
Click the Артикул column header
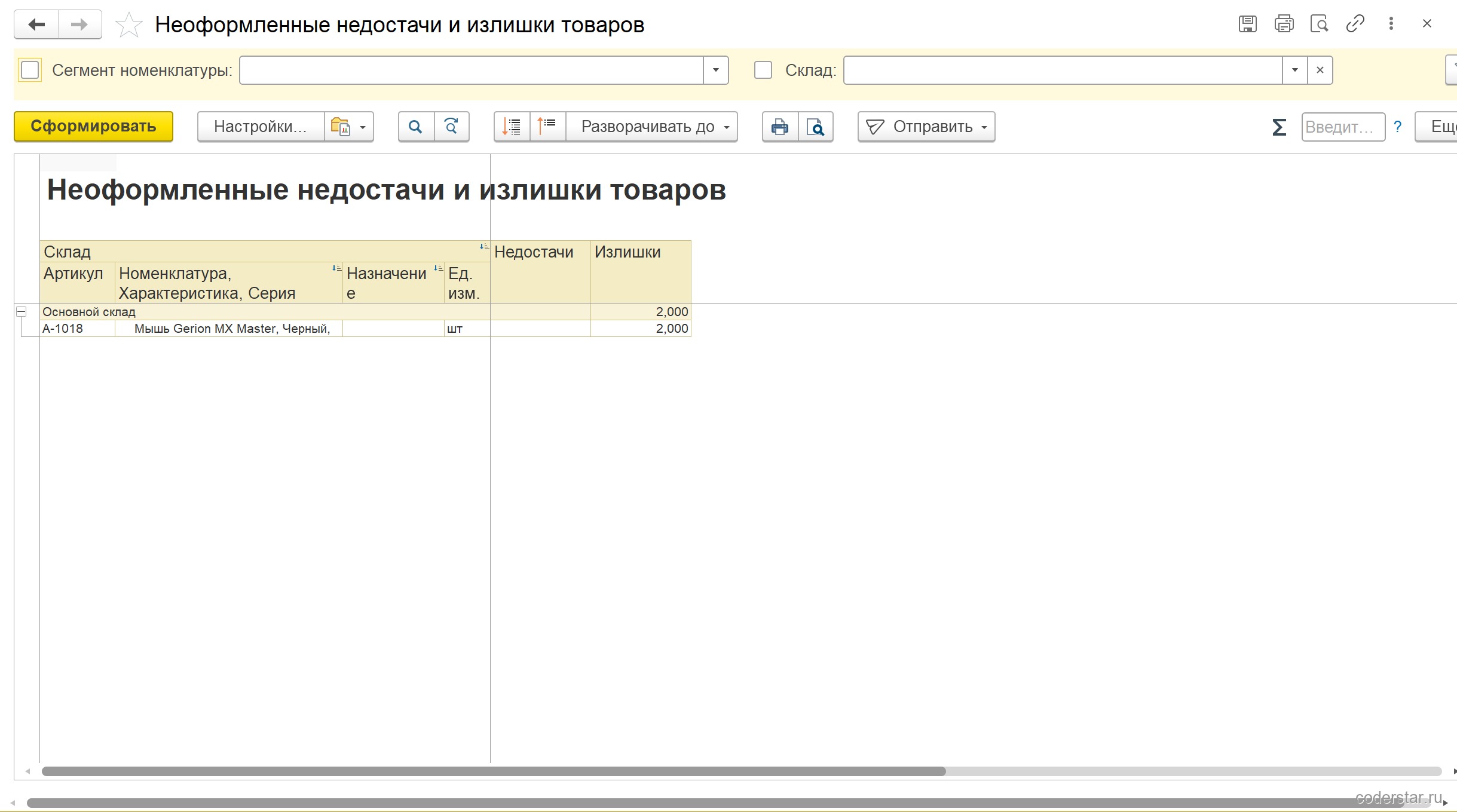(x=77, y=283)
